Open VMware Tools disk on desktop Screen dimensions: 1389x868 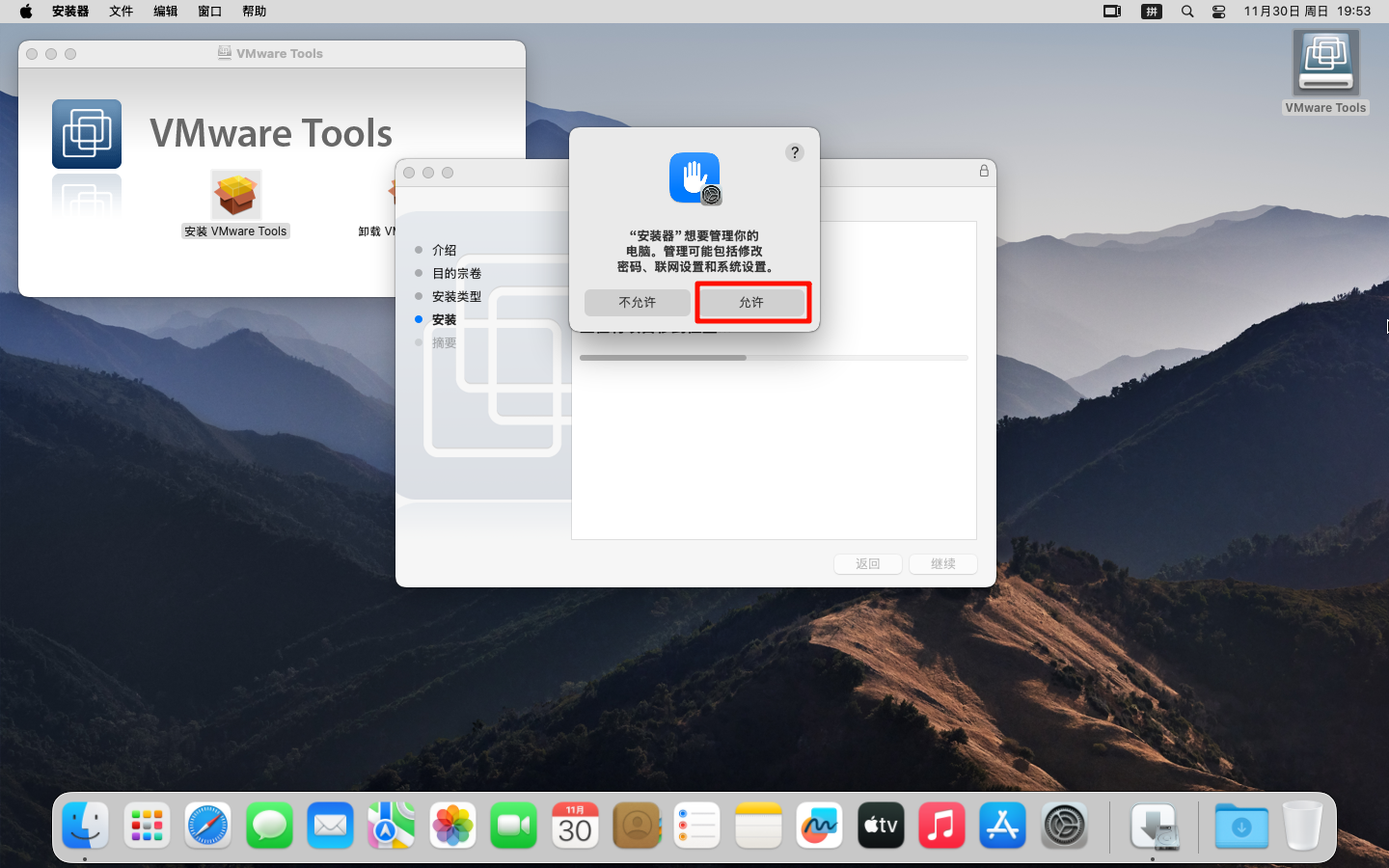point(1326,63)
